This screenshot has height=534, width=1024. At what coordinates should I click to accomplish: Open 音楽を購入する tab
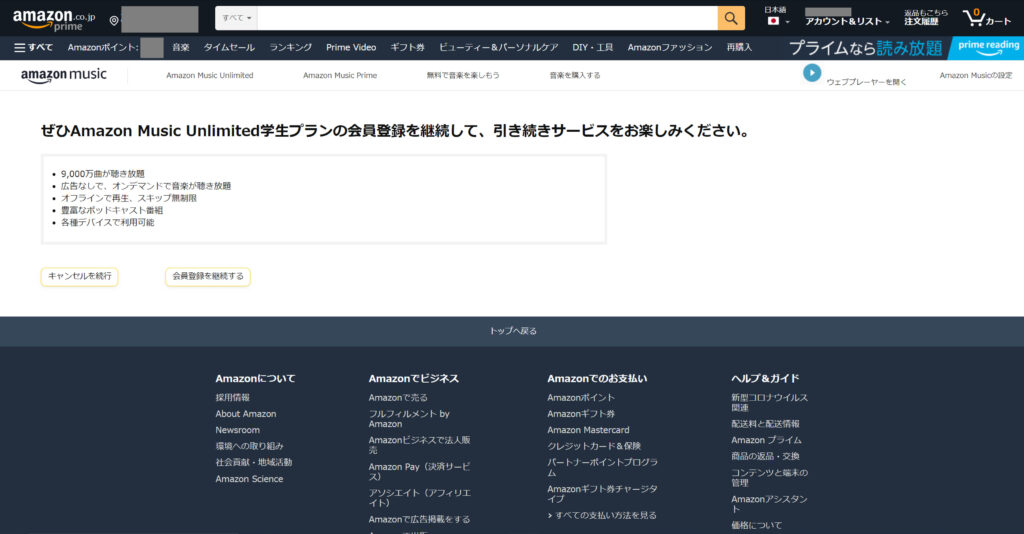pyautogui.click(x=575, y=76)
